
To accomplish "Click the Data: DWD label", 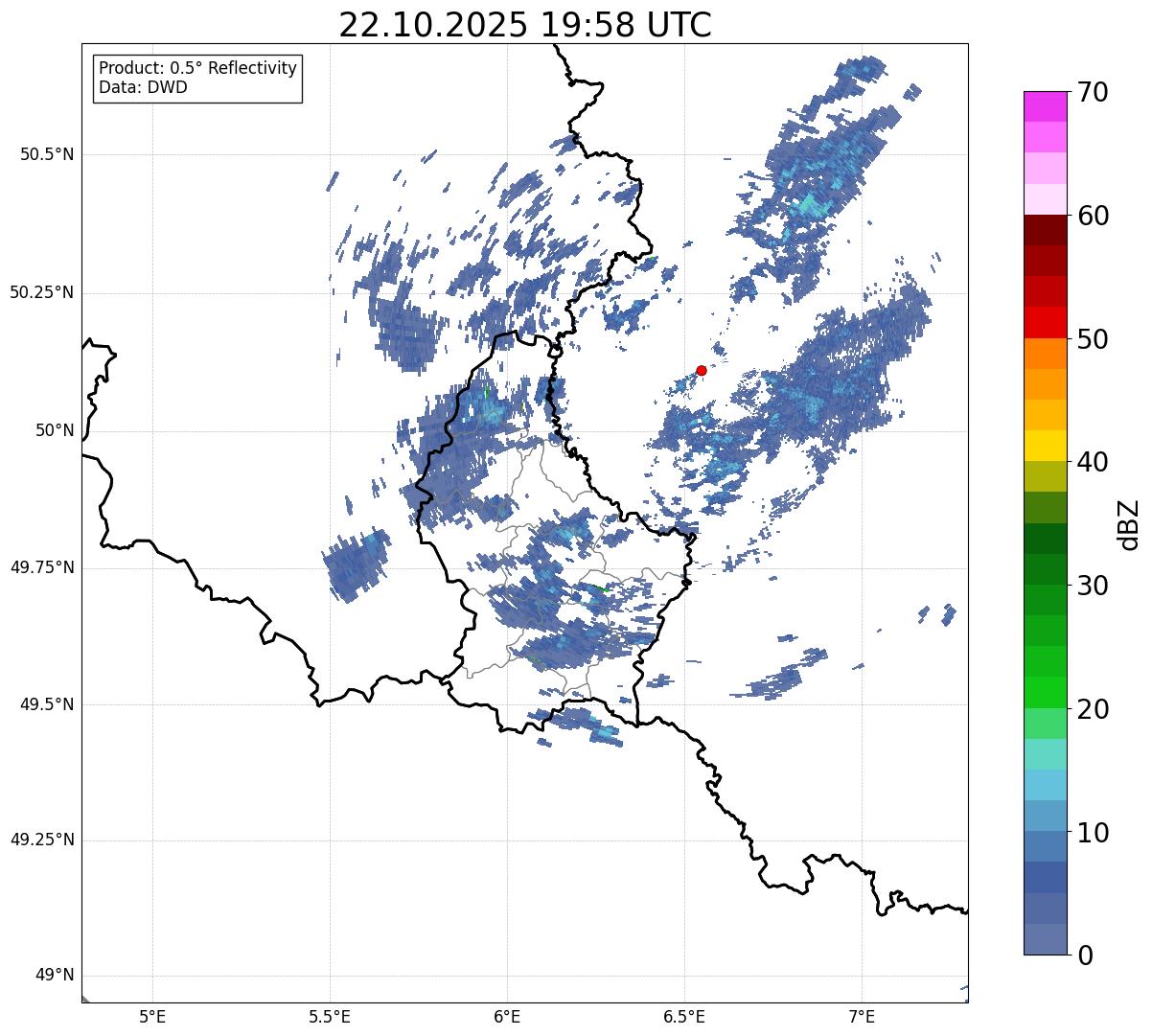I will [x=143, y=87].
